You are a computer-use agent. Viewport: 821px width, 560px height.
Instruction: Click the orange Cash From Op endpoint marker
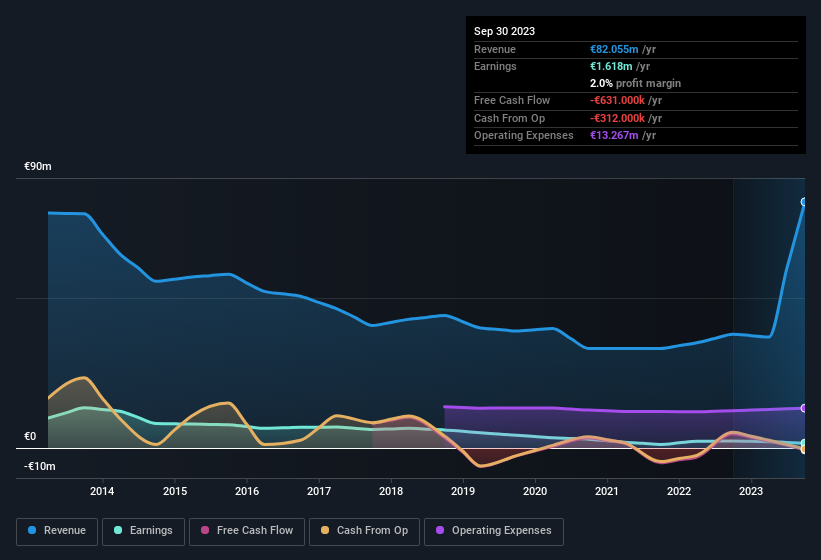(x=804, y=449)
